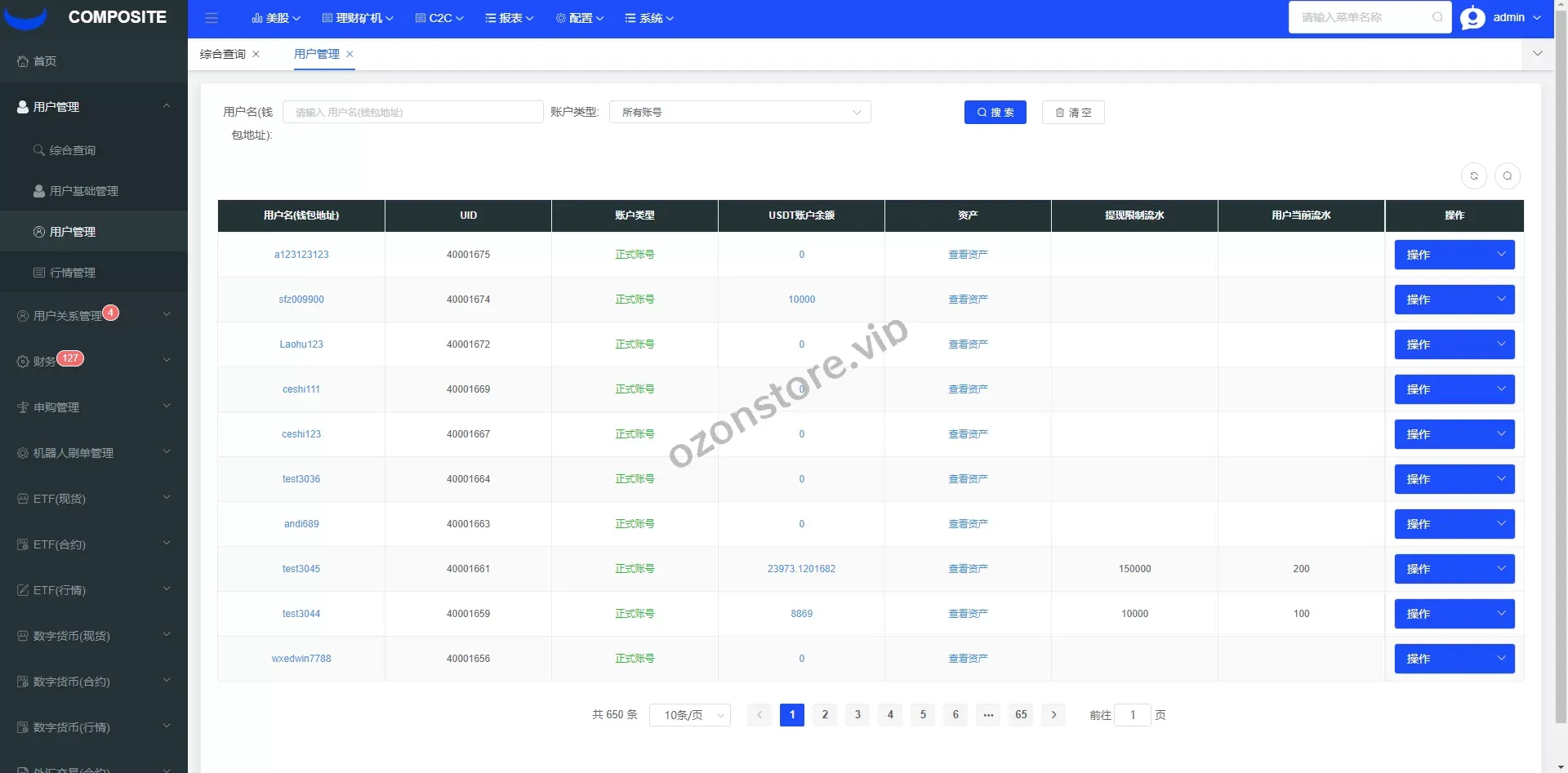Open the 首页 home sidebar item
The image size is (1568, 773).
45,61
